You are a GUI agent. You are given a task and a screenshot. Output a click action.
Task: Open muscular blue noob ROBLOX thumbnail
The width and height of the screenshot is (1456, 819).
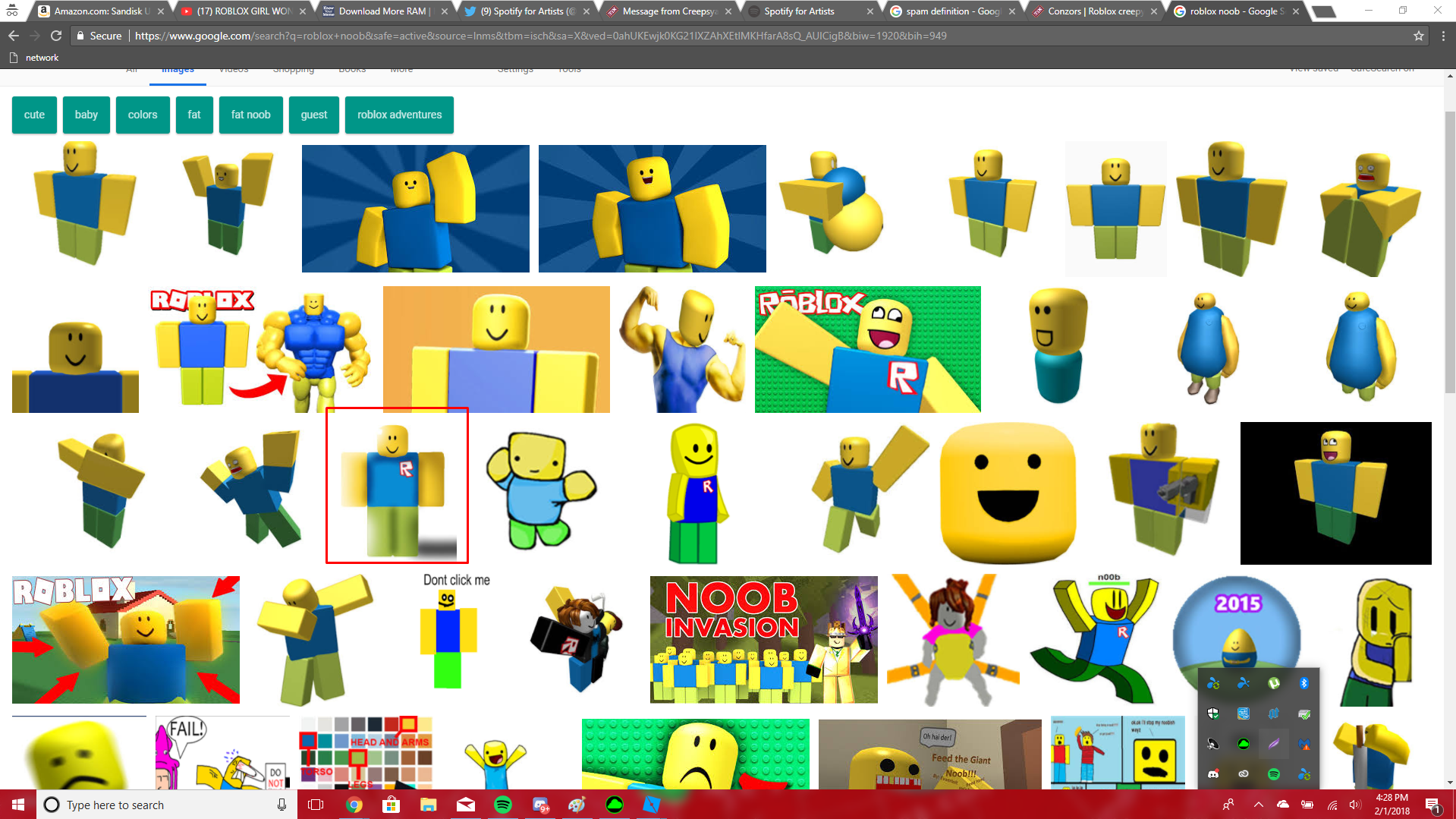(x=262, y=349)
